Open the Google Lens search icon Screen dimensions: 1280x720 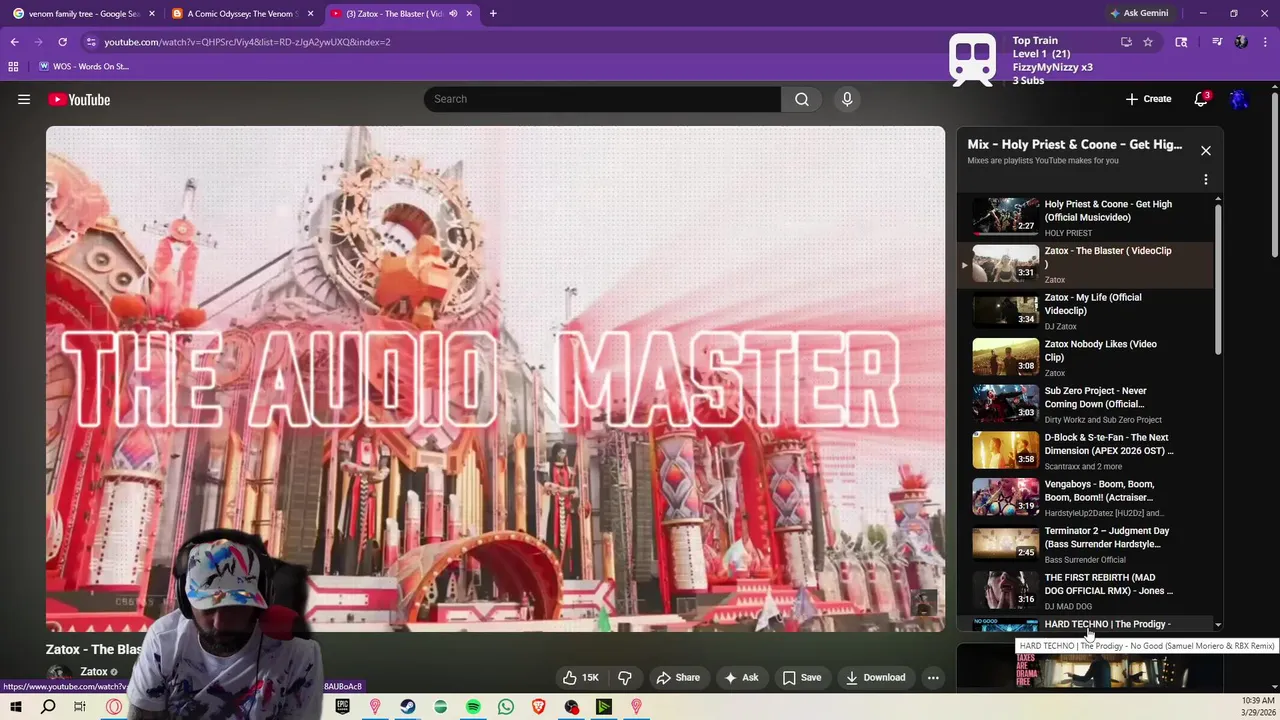(x=1181, y=42)
